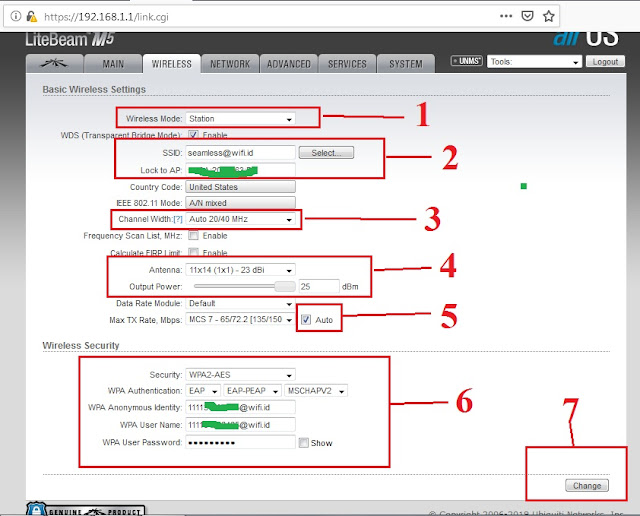This screenshot has height=516, width=640.
Task: Click the Lock to AP field
Action: pyautogui.click(x=240, y=170)
